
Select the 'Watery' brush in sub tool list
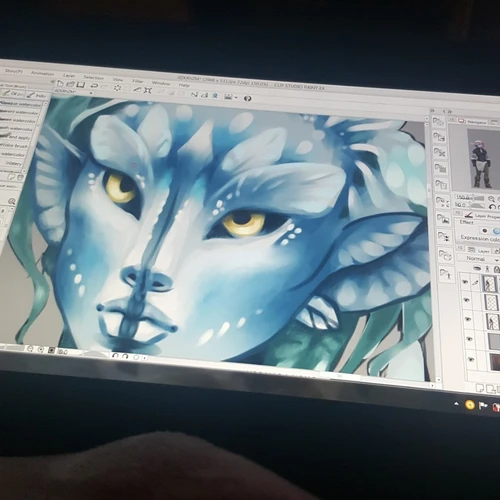[x=12, y=163]
